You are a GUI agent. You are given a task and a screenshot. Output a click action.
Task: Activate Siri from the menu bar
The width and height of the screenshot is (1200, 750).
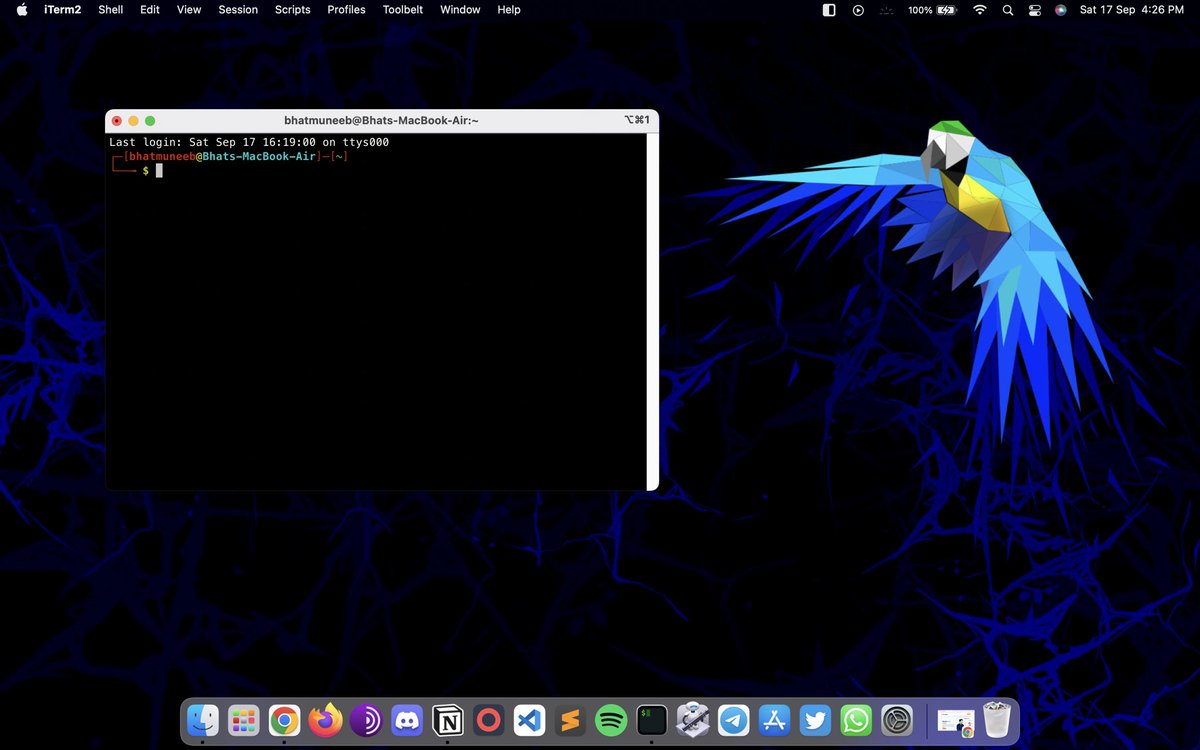click(x=1061, y=10)
